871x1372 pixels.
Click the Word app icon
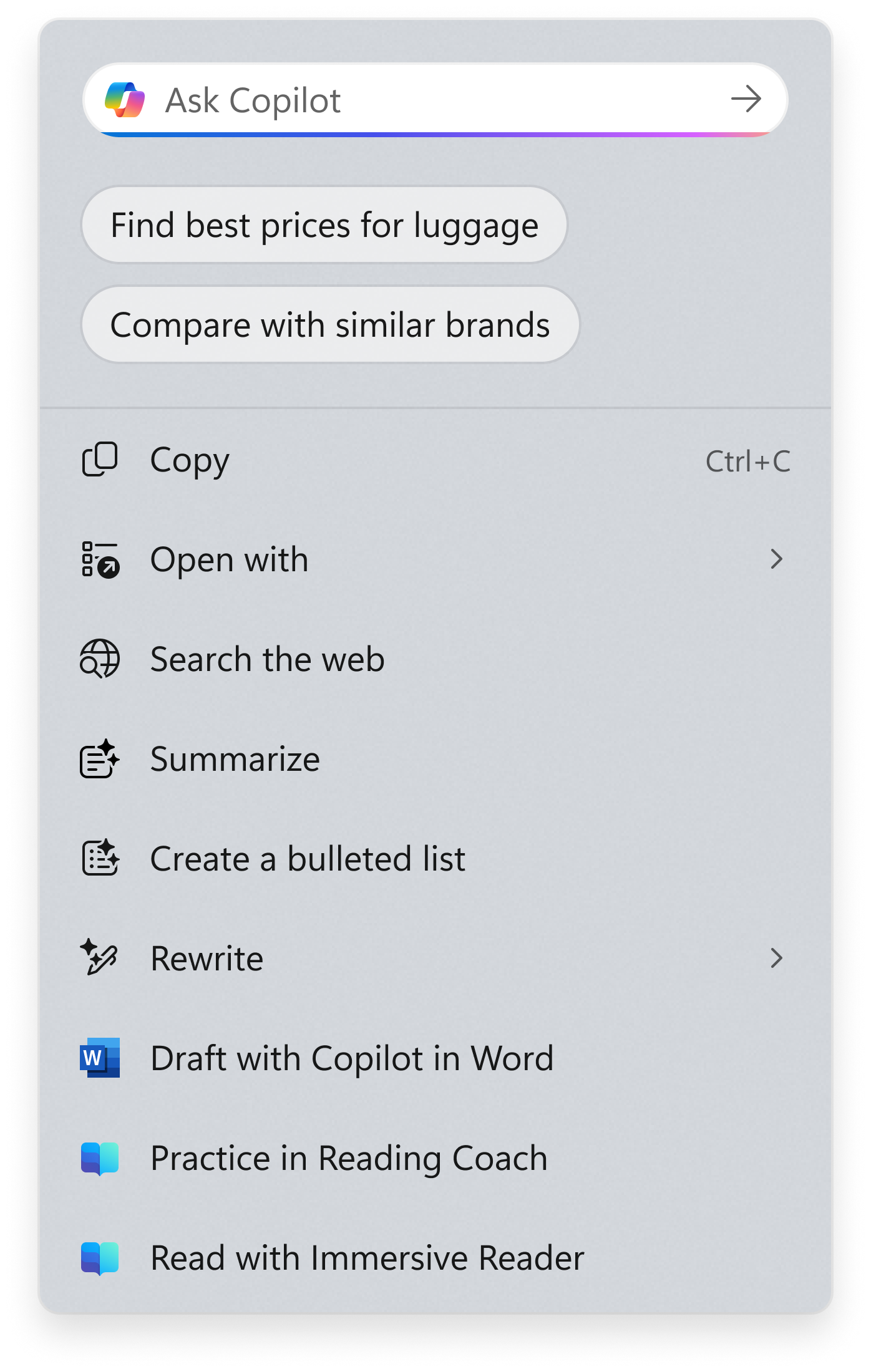point(100,1058)
